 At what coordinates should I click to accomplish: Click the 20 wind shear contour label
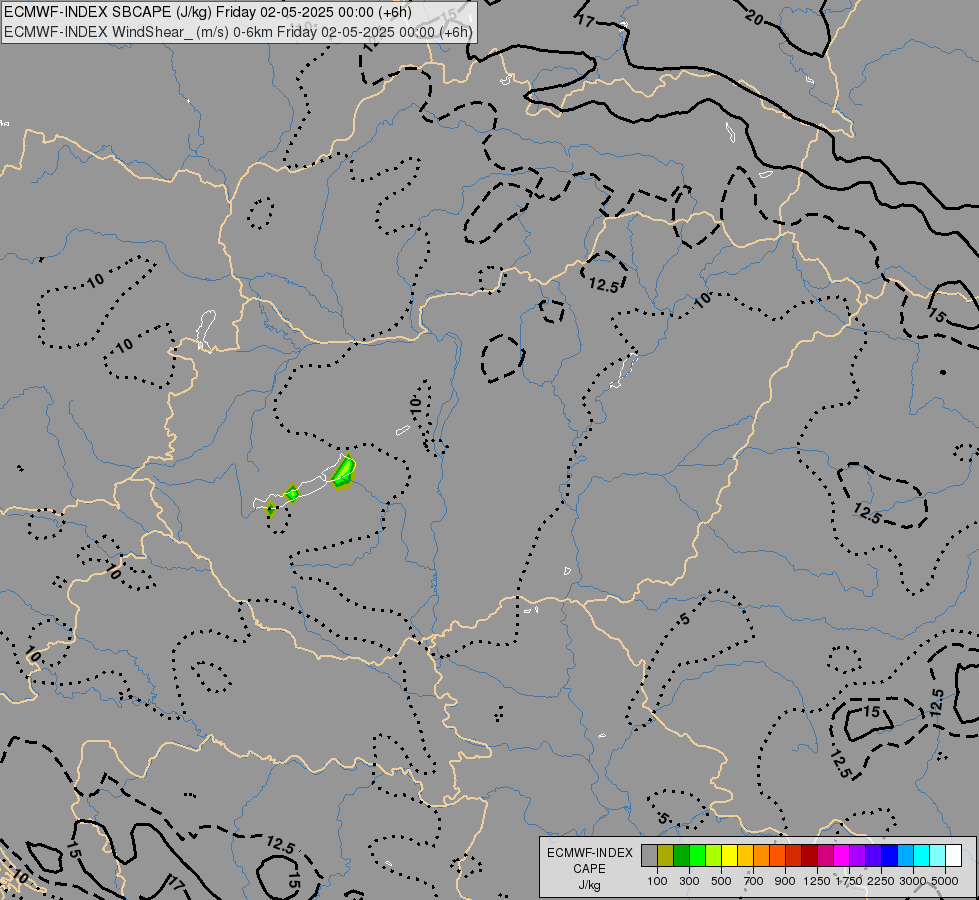tap(755, 18)
